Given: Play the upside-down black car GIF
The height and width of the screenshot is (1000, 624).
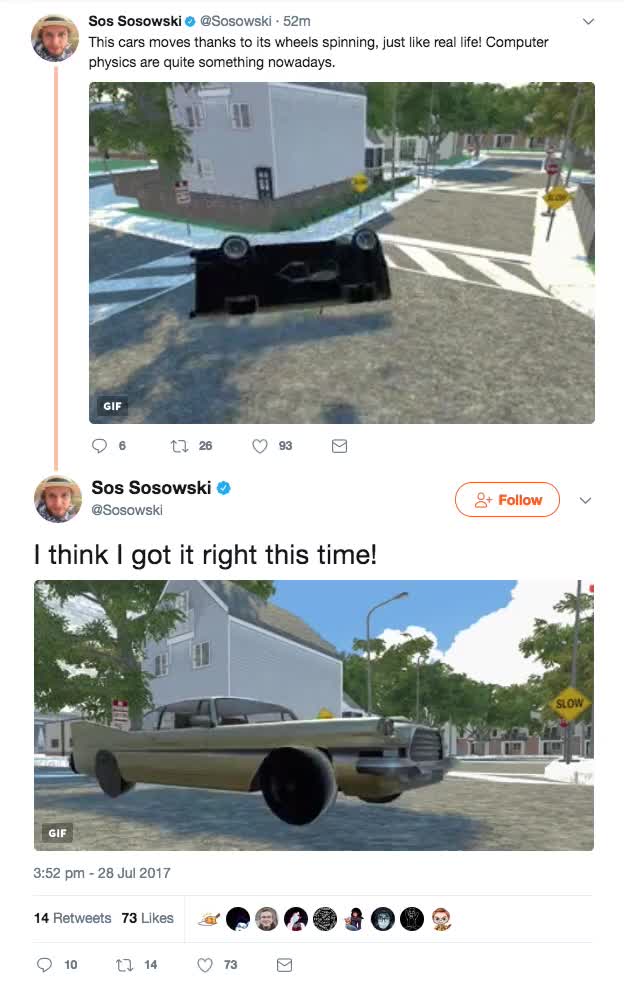Looking at the screenshot, I should tap(341, 253).
